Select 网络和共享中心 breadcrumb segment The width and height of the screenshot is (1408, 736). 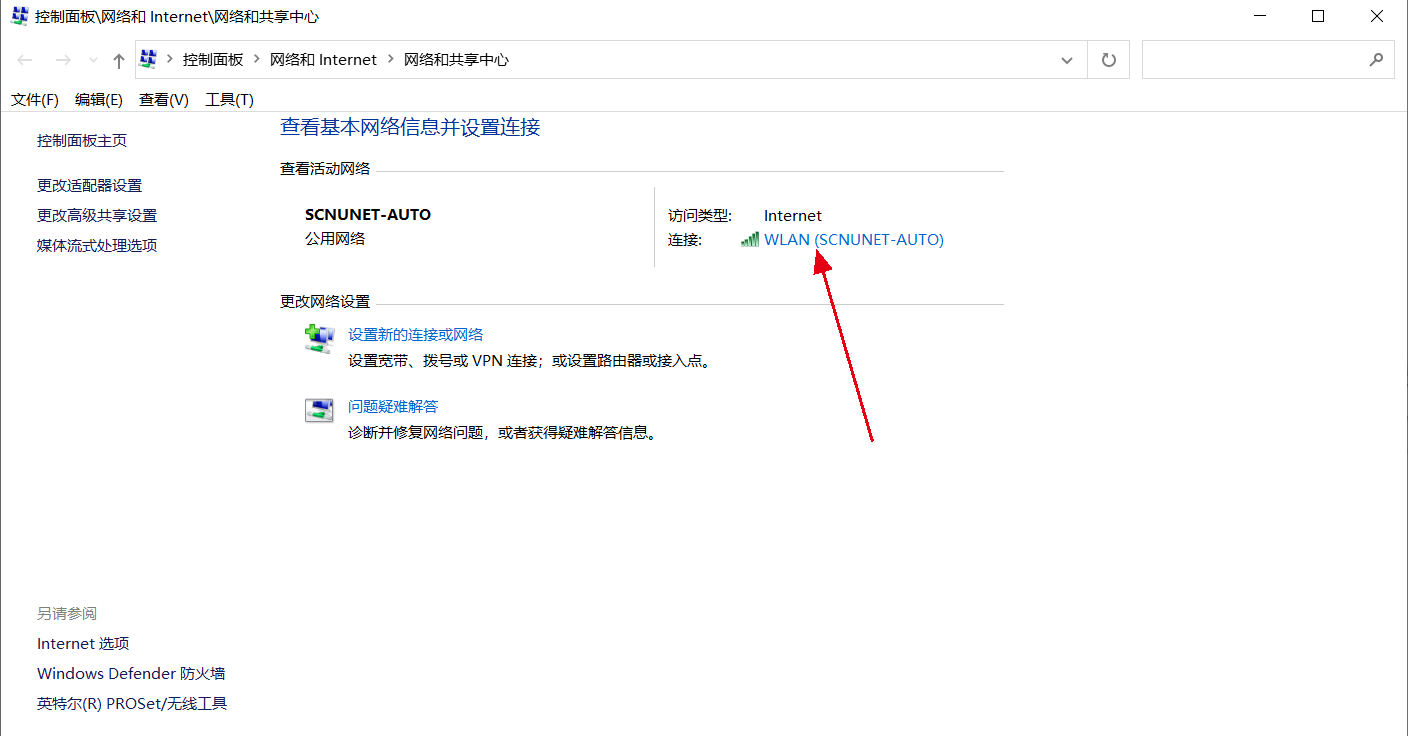[x=456, y=60]
